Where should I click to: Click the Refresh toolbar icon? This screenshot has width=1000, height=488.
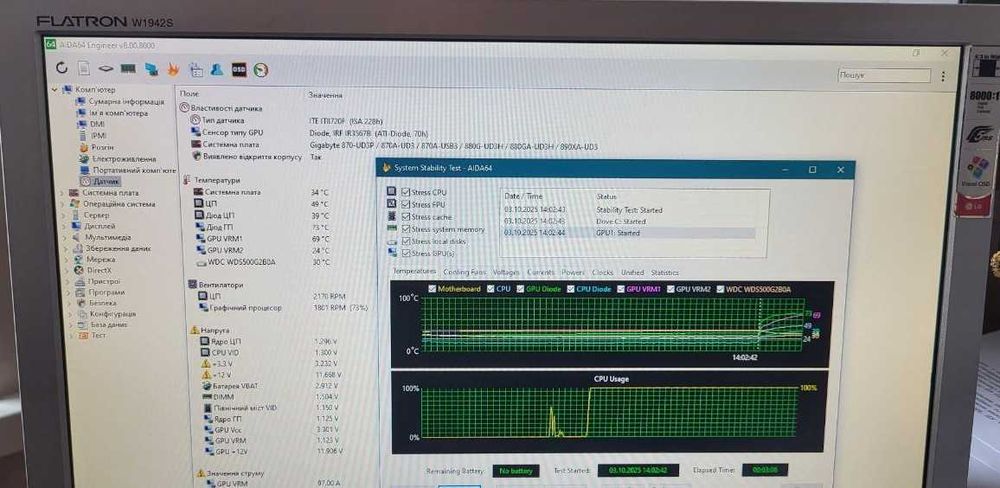[62, 68]
